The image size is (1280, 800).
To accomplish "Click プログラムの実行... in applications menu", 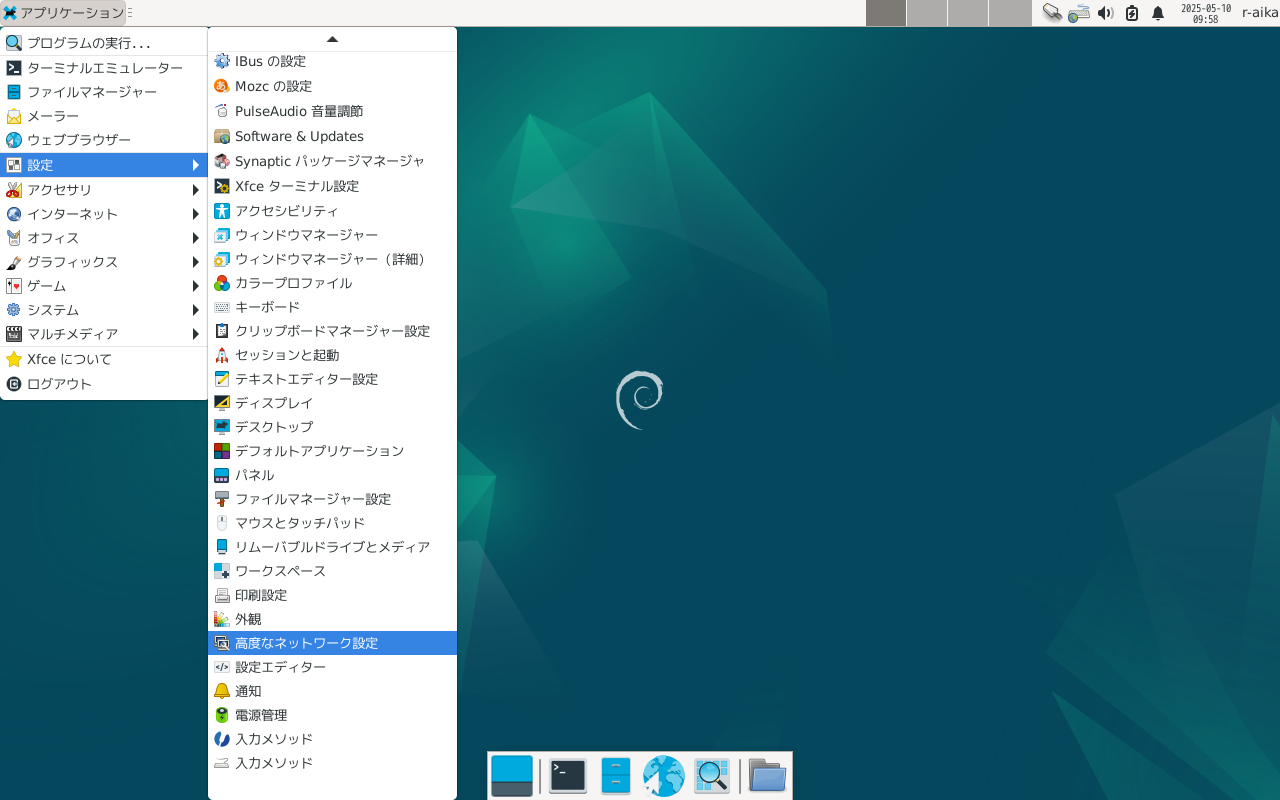I will pyautogui.click(x=104, y=43).
